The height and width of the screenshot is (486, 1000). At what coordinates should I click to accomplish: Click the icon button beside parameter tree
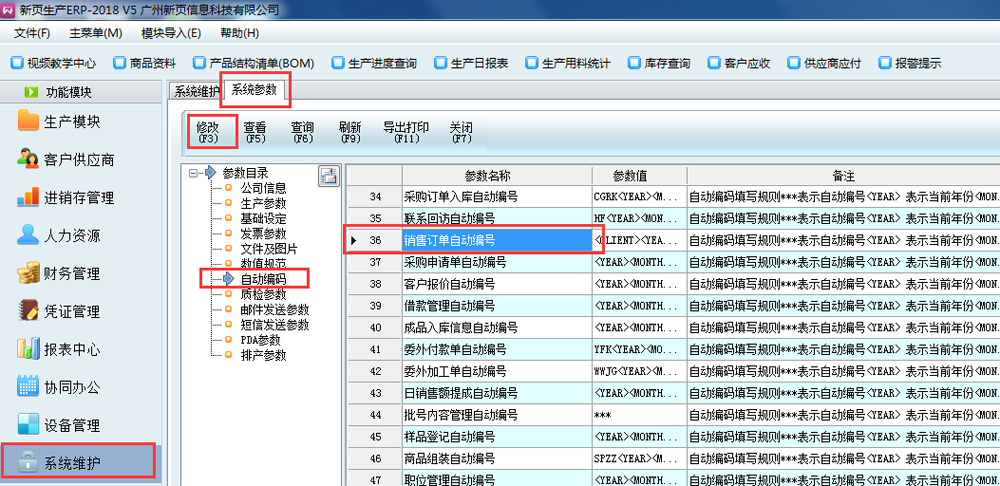(328, 177)
